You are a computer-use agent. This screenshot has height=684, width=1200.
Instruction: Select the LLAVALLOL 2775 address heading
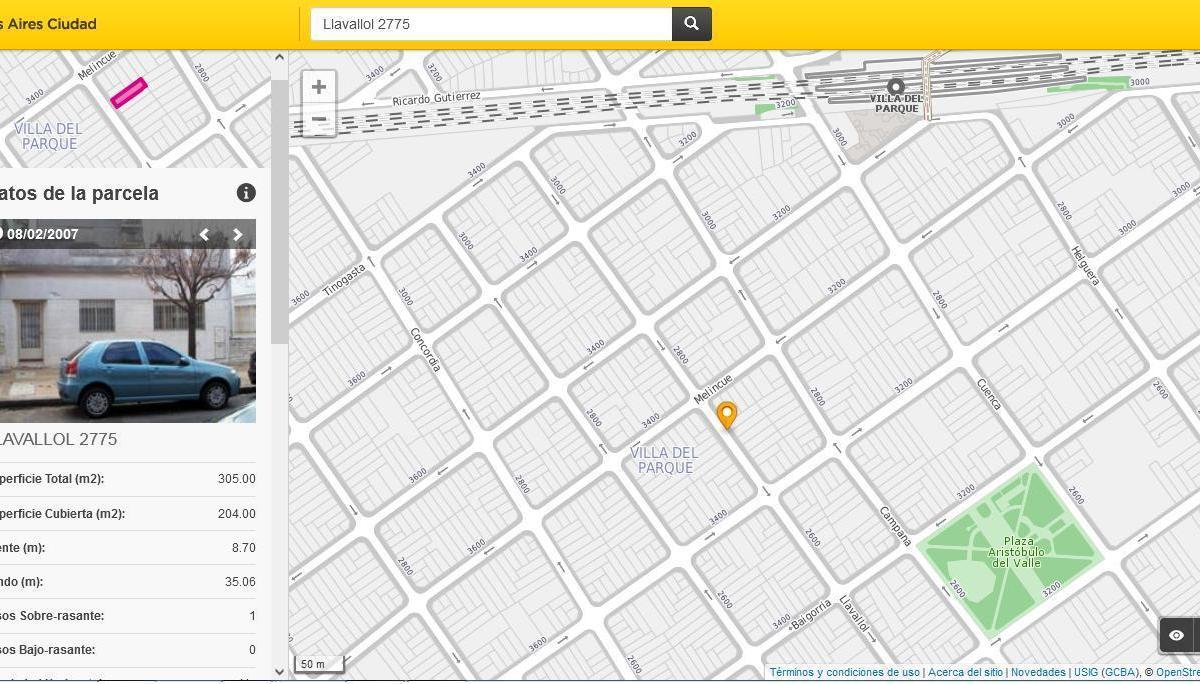tap(58, 439)
